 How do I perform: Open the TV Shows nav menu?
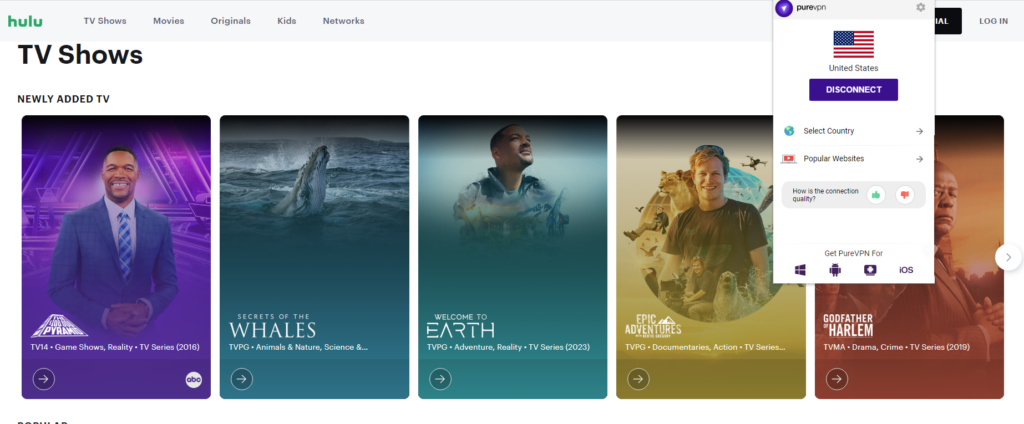coord(104,21)
